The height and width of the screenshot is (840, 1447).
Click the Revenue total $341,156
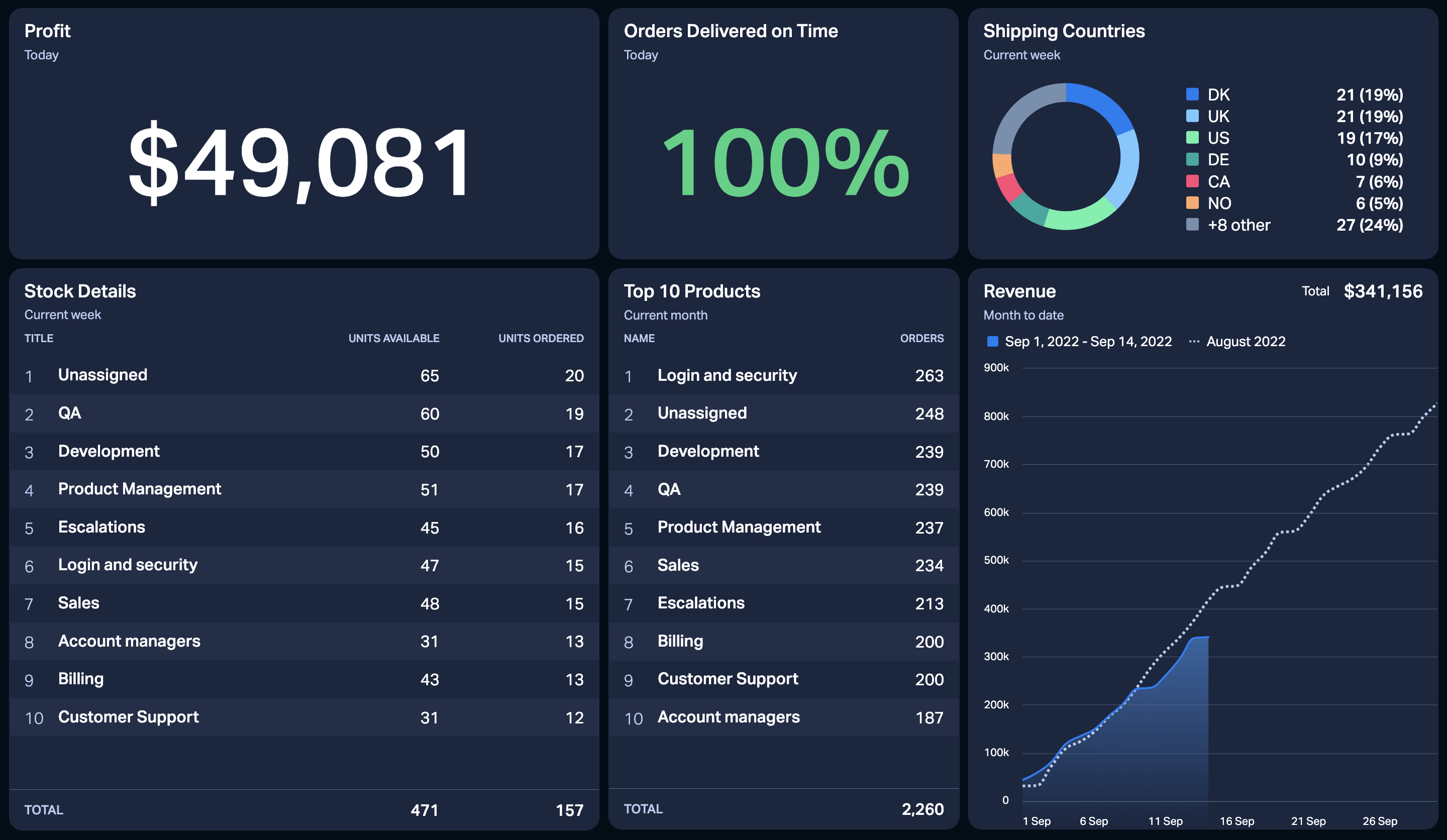[x=1383, y=291]
